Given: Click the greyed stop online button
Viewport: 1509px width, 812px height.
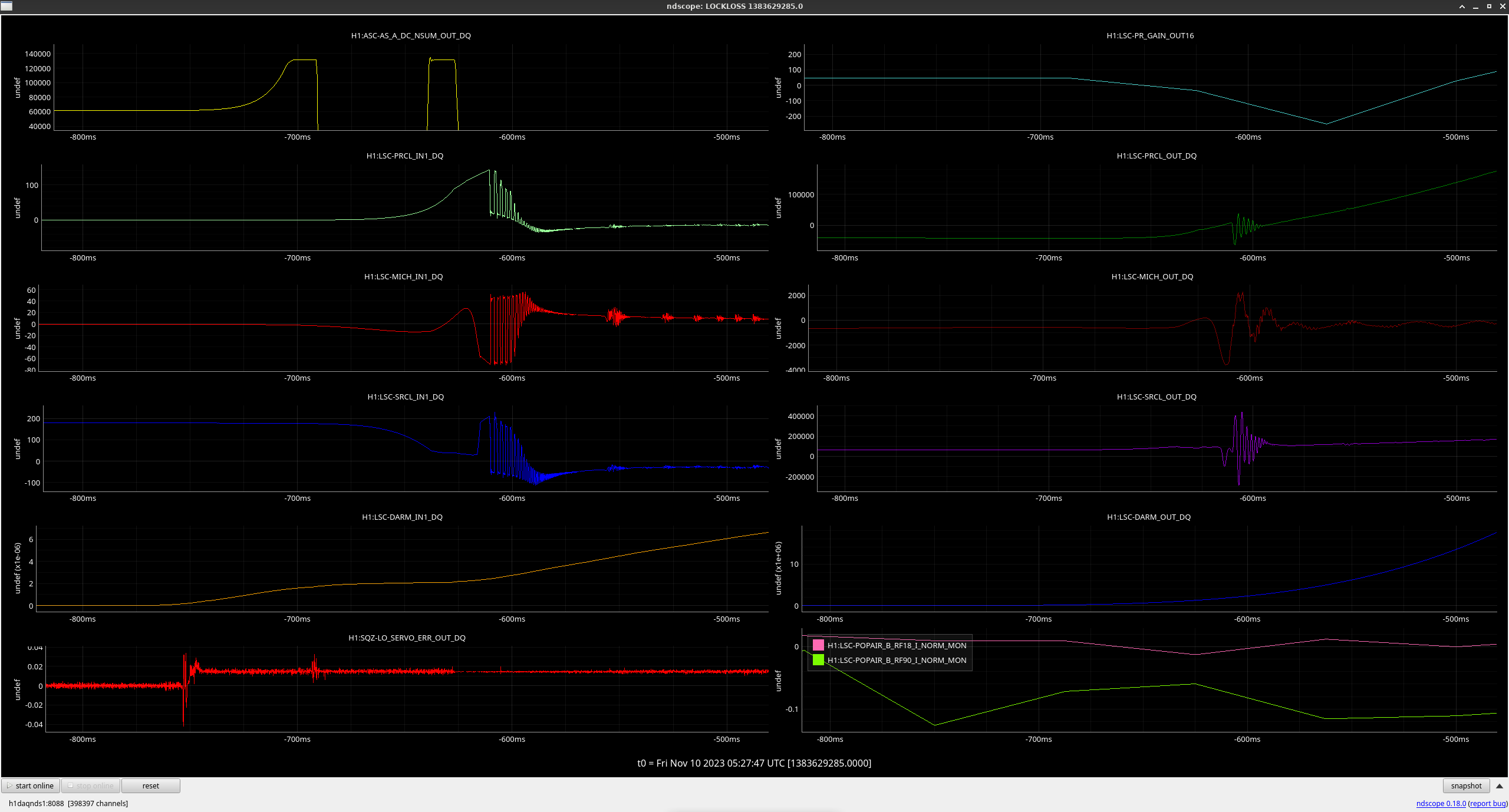Looking at the screenshot, I should coord(91,785).
